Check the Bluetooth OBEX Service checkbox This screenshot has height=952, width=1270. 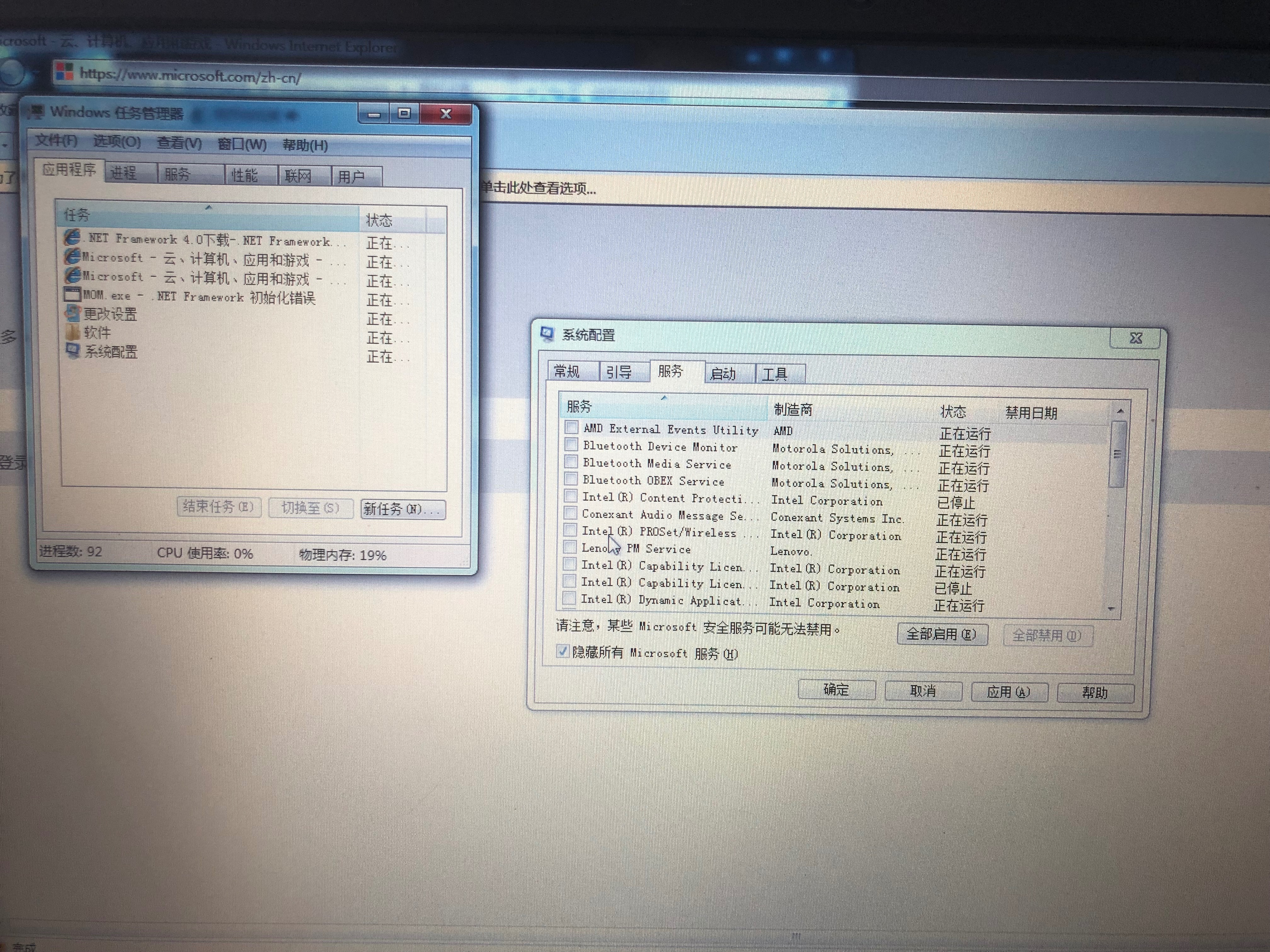tap(571, 479)
